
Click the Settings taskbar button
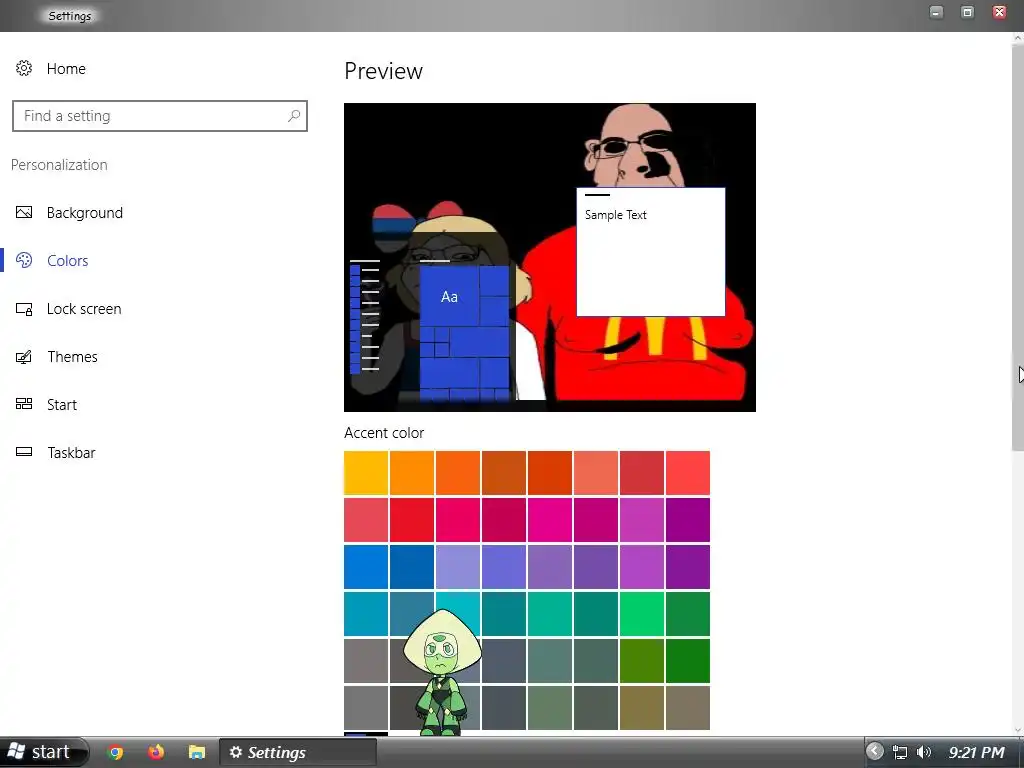tap(297, 752)
